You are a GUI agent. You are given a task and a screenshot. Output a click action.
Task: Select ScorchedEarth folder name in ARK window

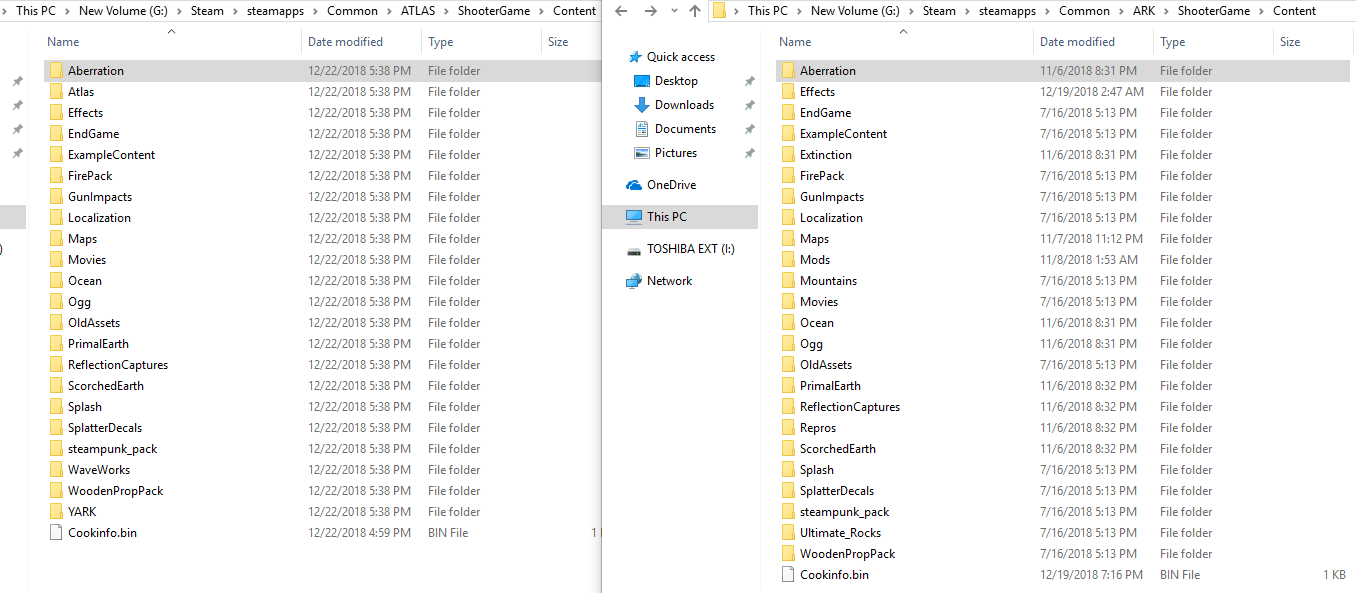point(838,449)
